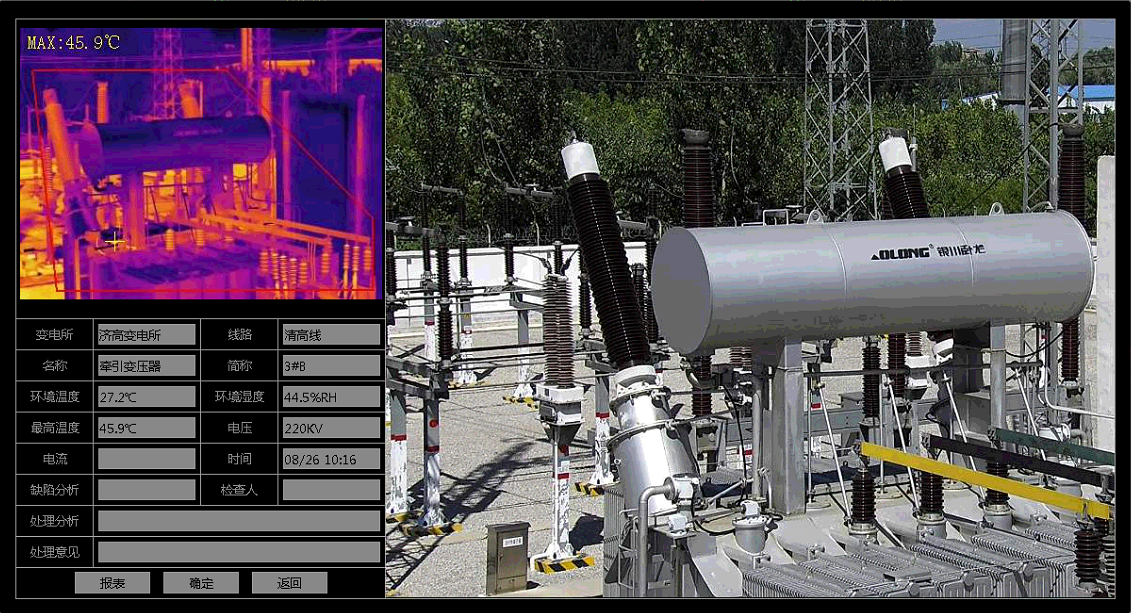
Task: Click the MAX:45.9℃ label on thermal image
Action: [73, 43]
